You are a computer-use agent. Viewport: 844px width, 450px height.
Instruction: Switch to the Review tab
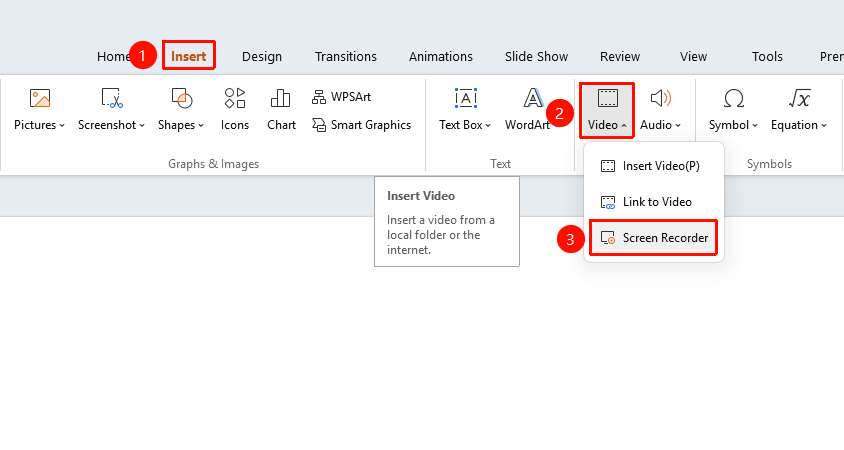click(620, 57)
